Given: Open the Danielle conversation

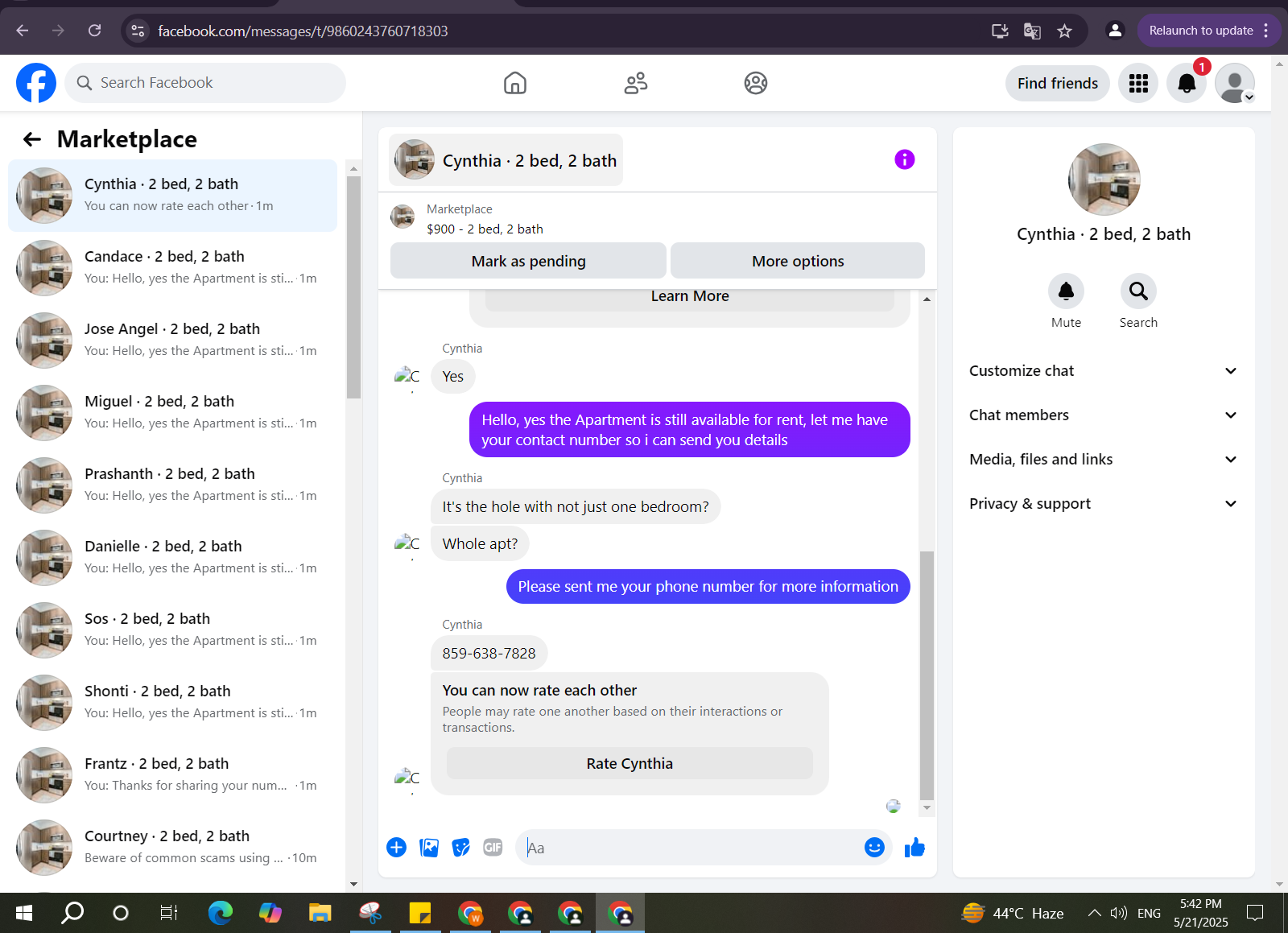Looking at the screenshot, I should click(172, 558).
